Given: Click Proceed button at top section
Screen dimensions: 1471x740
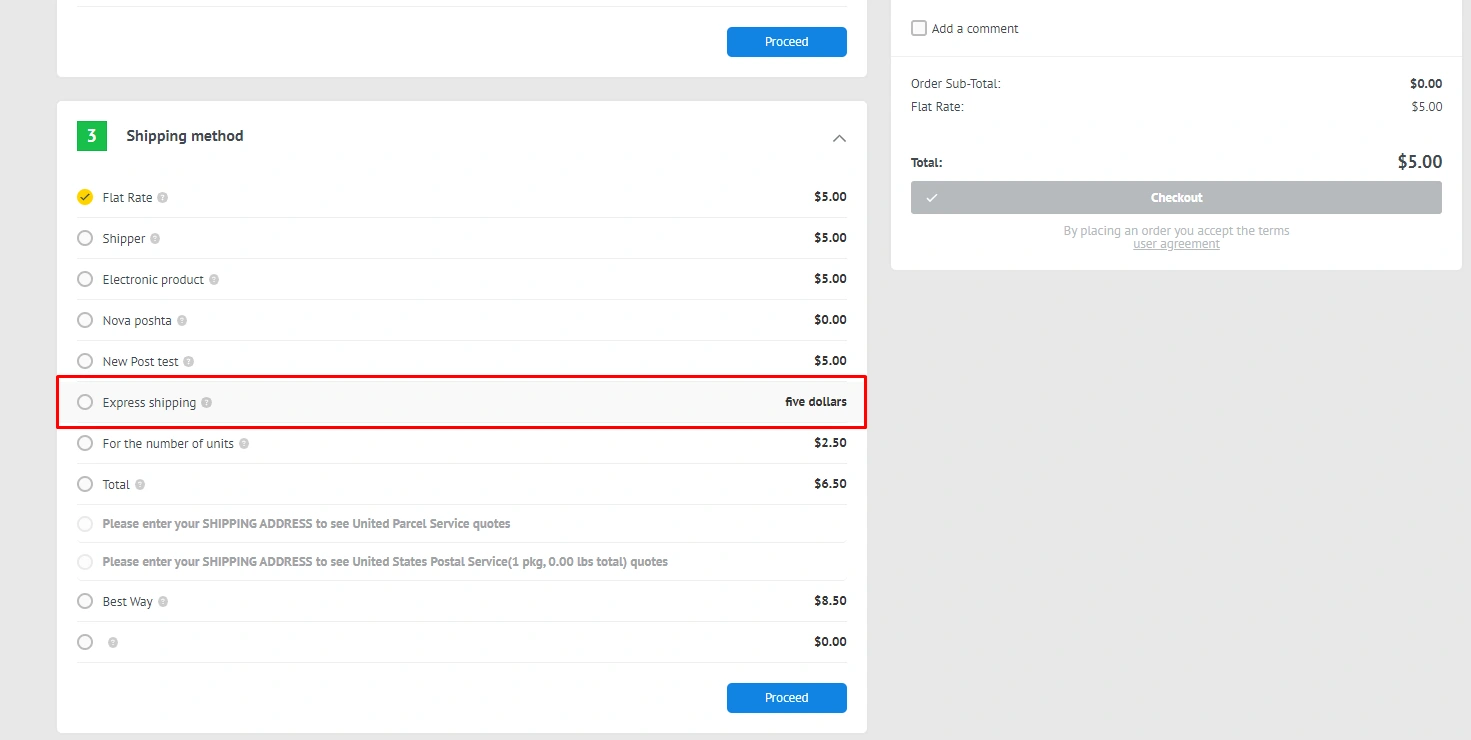Looking at the screenshot, I should pyautogui.click(x=786, y=42).
